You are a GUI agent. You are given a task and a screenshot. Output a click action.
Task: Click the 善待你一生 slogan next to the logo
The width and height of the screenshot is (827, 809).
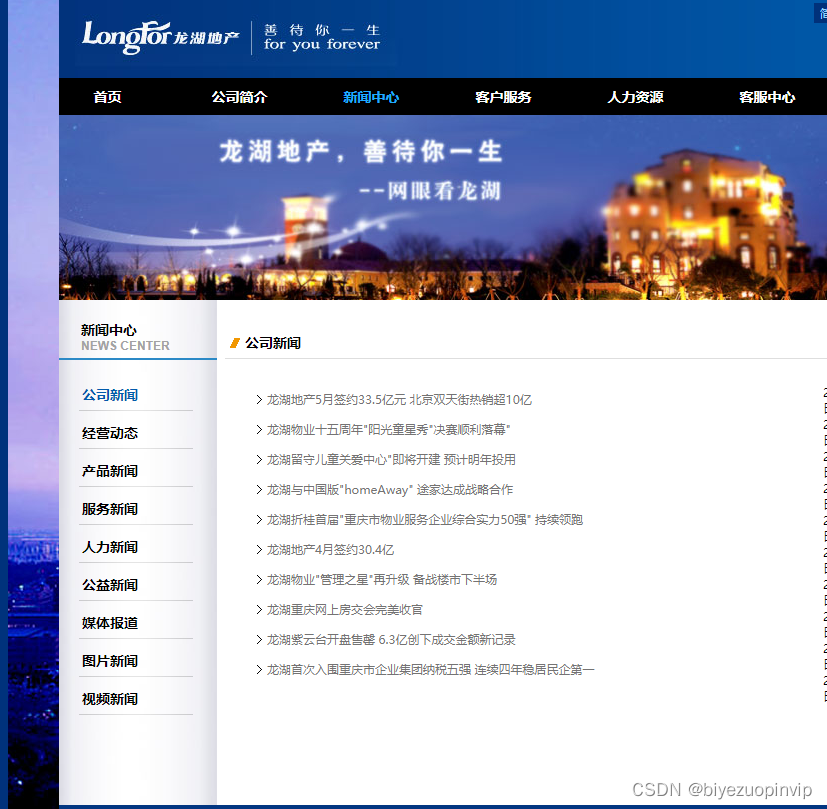pos(321,38)
